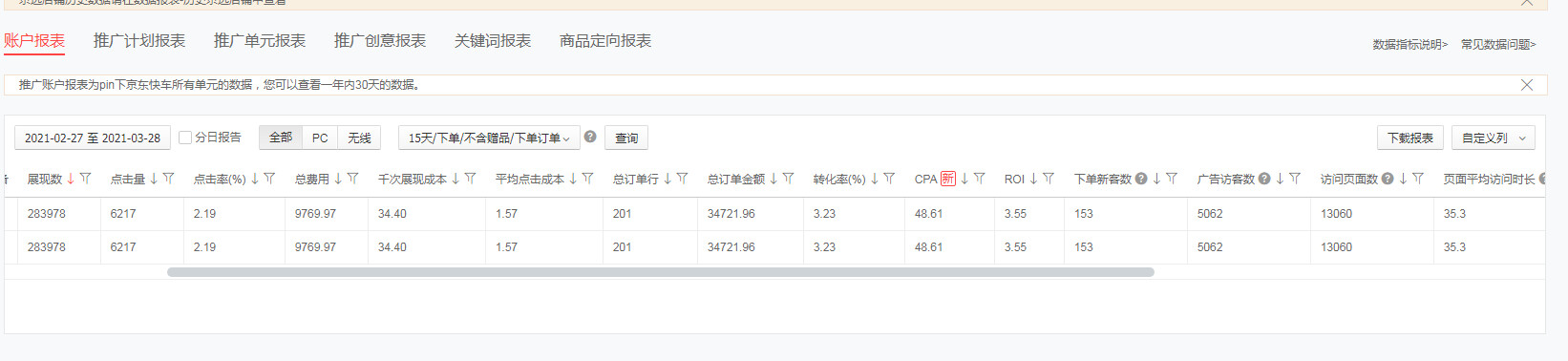
Task: Switch to 账户报表 tab
Action: (34, 41)
